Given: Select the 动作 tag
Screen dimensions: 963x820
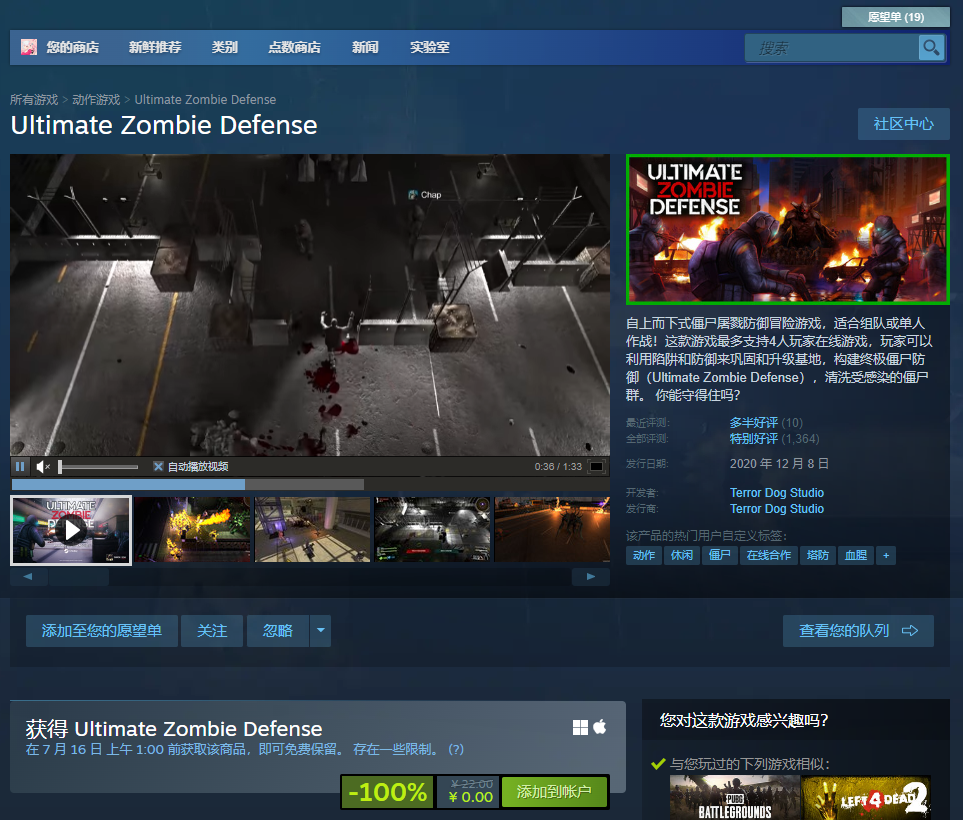Looking at the screenshot, I should pos(644,555).
